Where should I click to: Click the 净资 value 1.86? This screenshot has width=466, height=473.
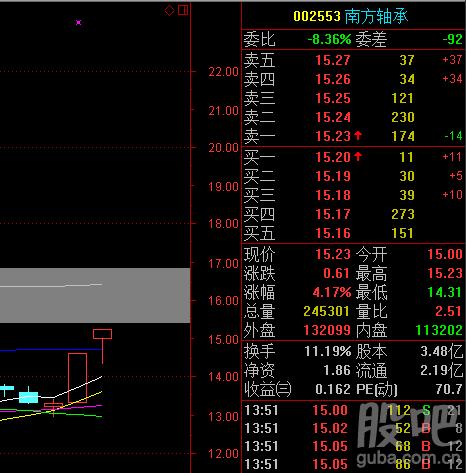pos(337,370)
